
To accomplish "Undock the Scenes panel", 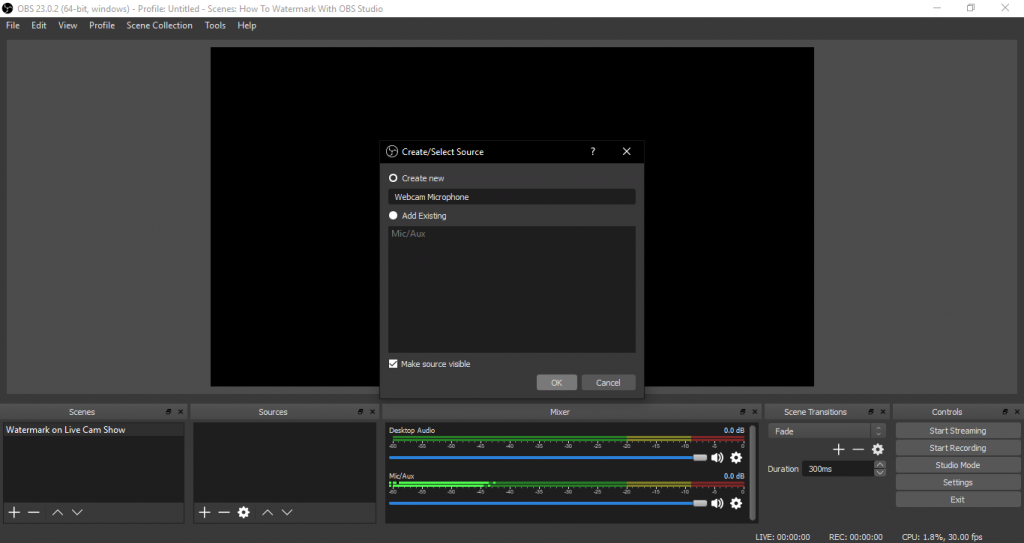I will [168, 412].
